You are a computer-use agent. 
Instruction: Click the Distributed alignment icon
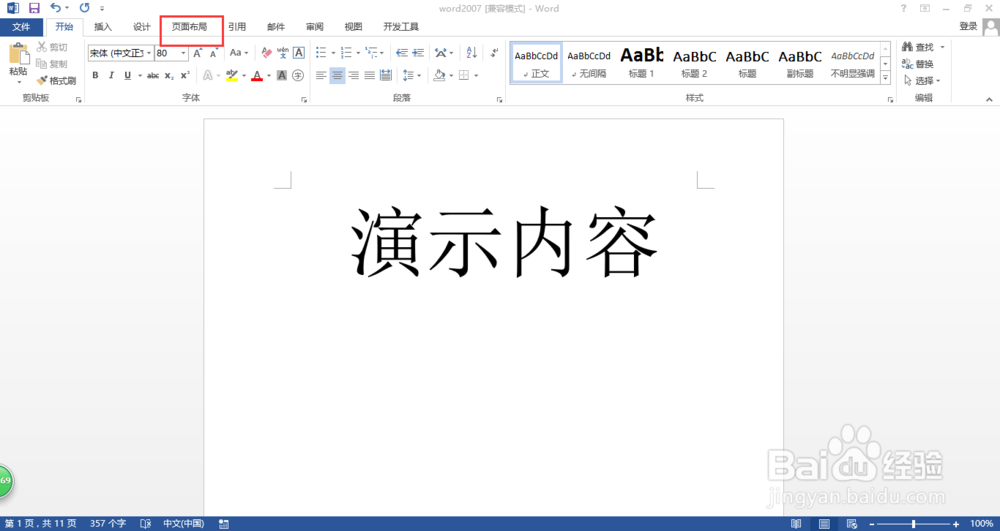click(386, 75)
